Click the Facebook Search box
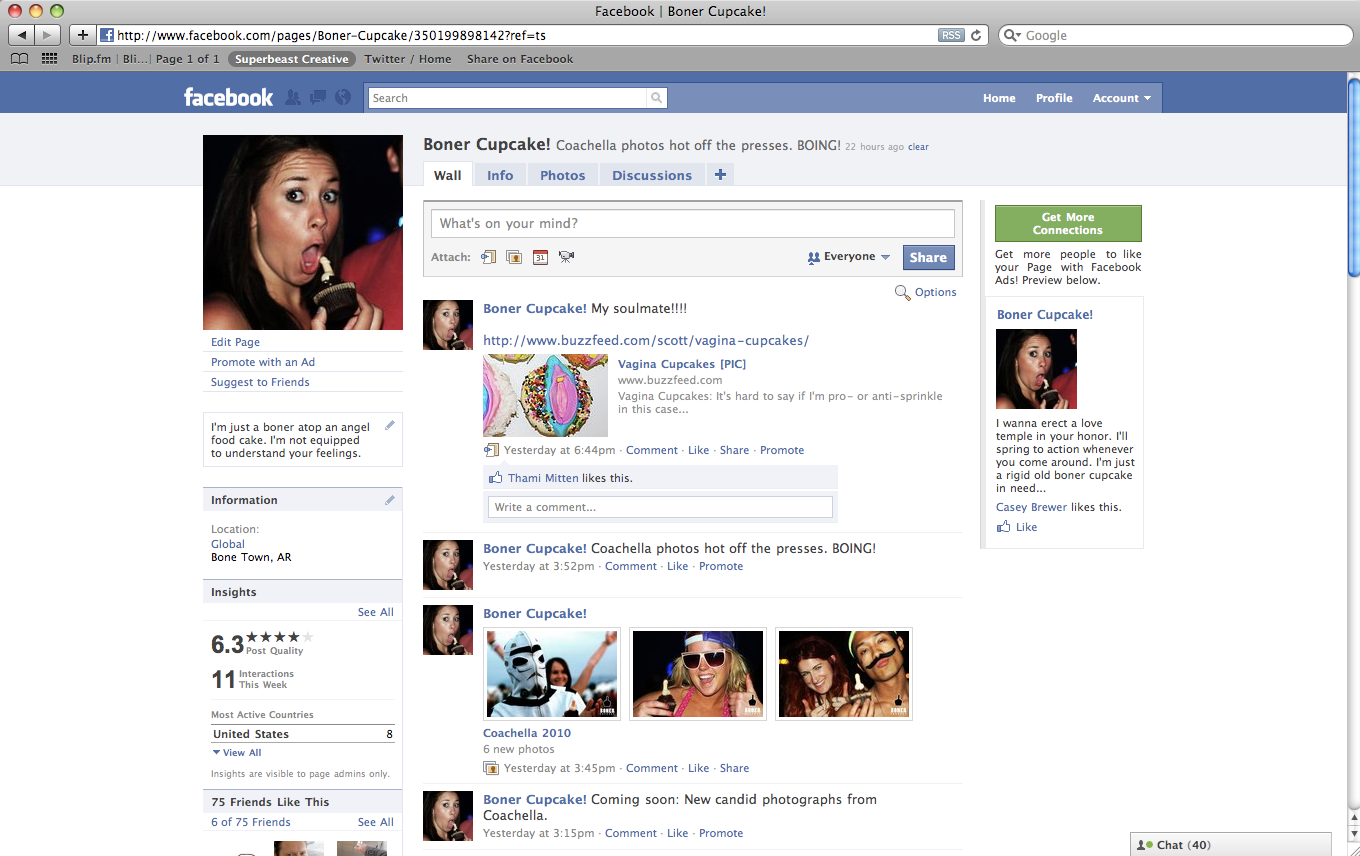Viewport: 1360px width, 856px height. [x=508, y=98]
